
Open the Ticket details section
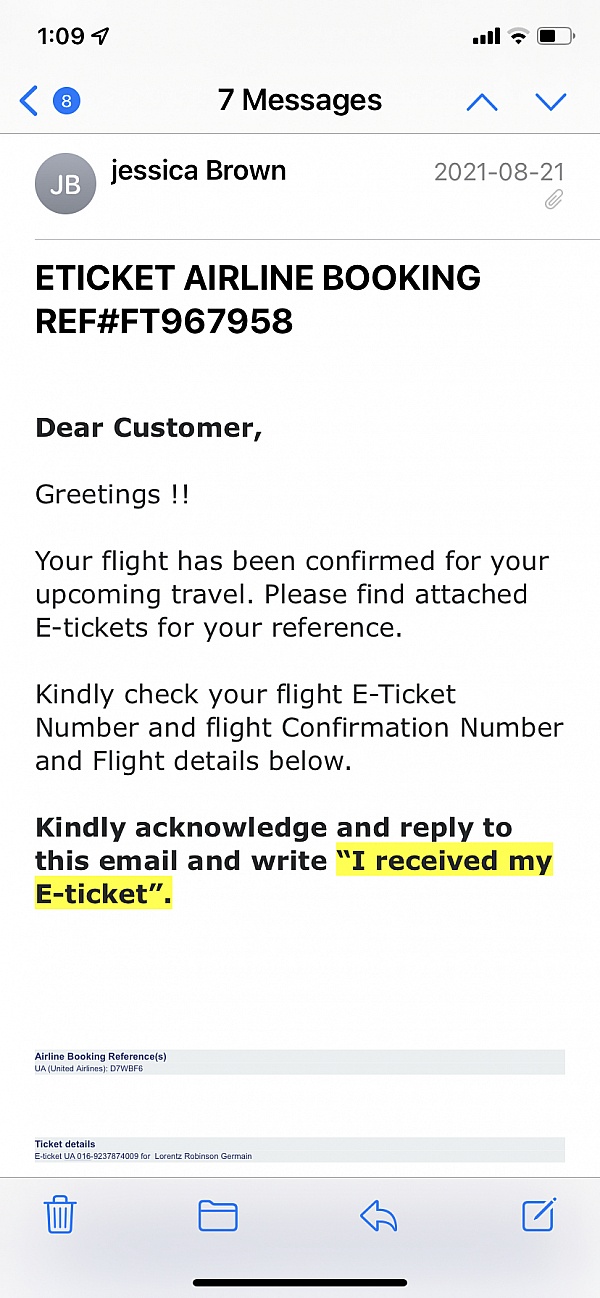[300, 1149]
